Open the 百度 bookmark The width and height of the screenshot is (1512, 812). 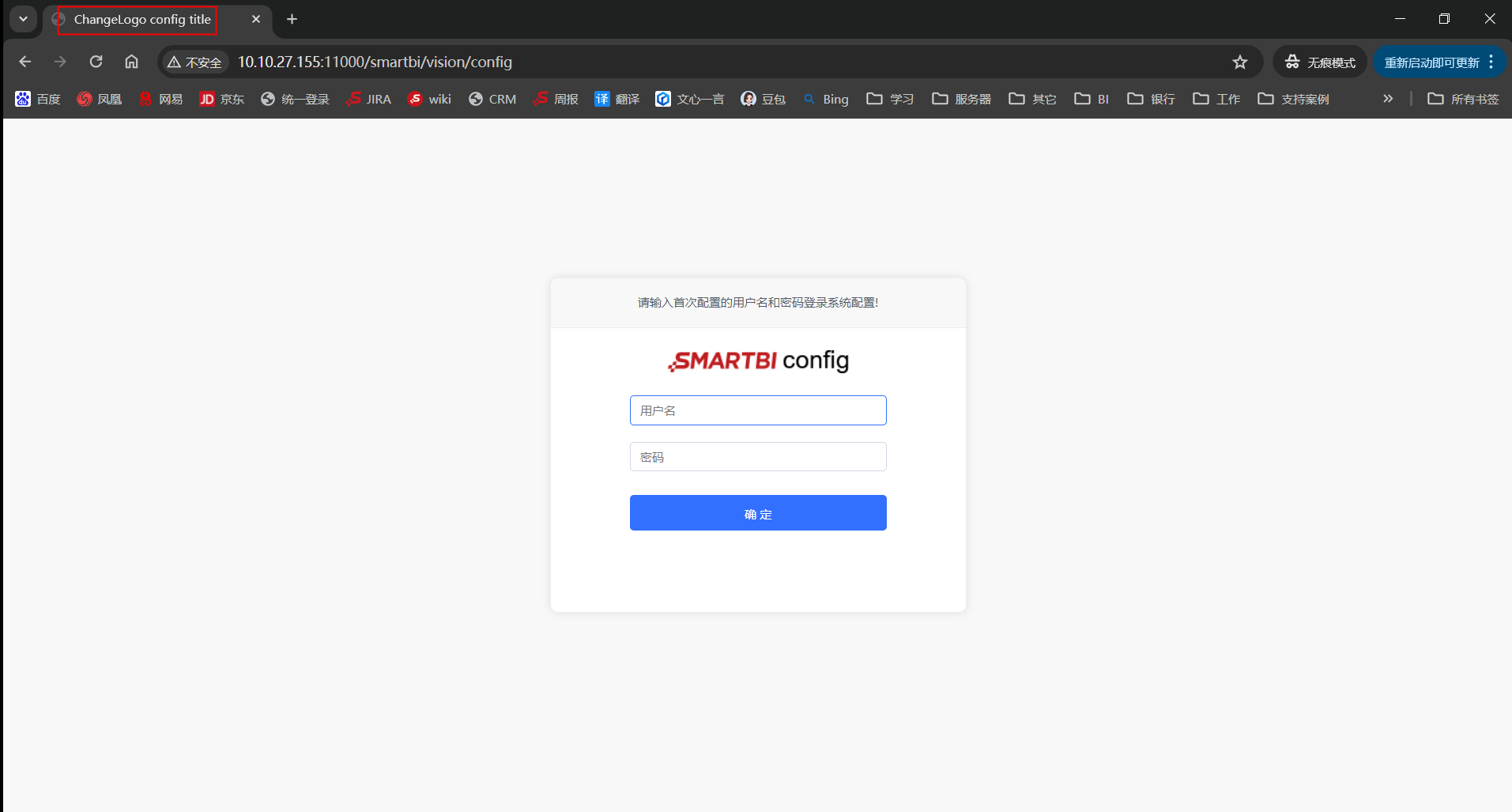37,99
